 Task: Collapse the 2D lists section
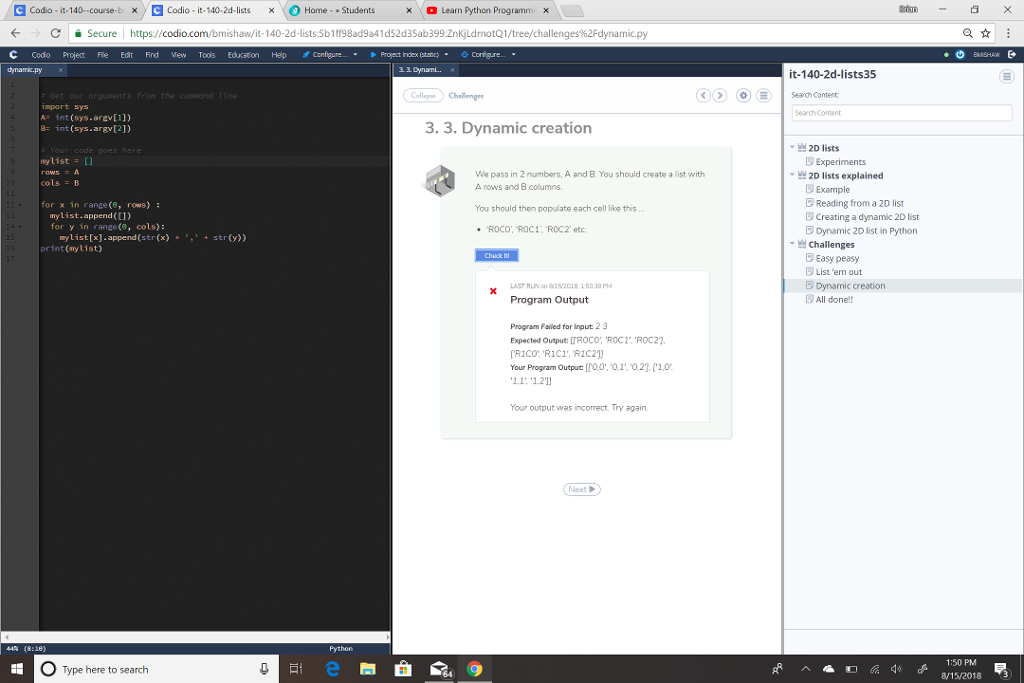792,148
